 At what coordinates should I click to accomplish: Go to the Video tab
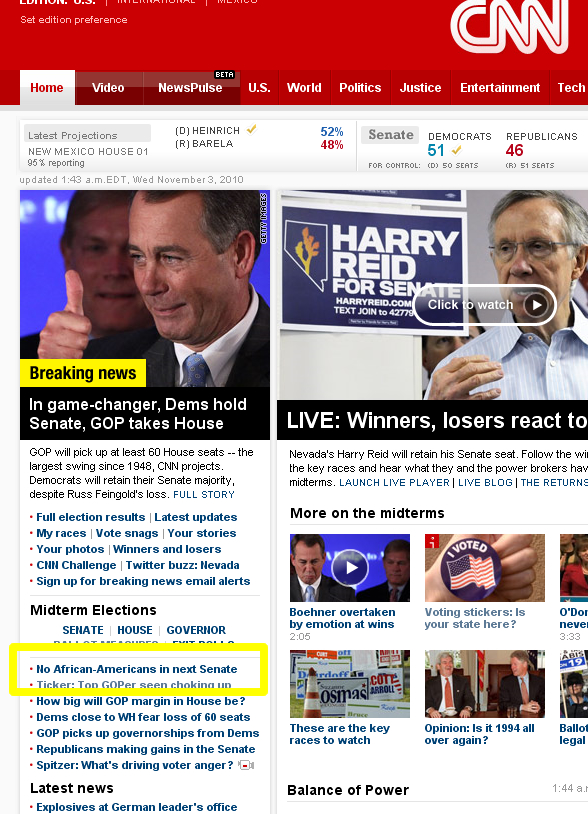coord(108,88)
